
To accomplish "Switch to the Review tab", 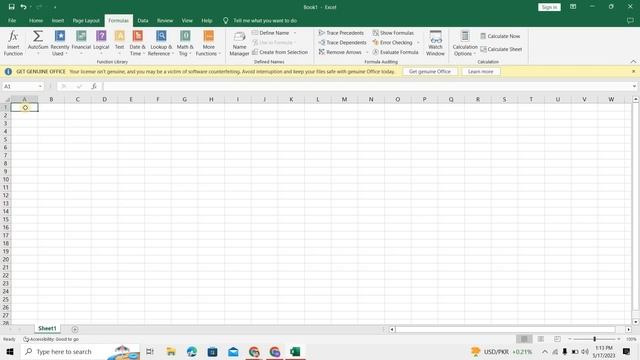I will click(165, 20).
